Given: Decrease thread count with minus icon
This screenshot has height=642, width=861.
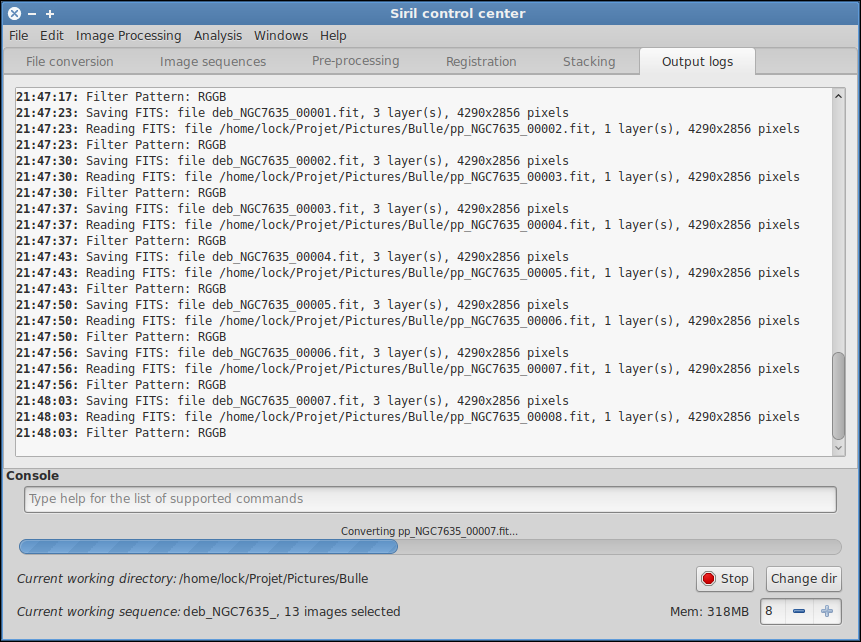Looking at the screenshot, I should (x=800, y=611).
